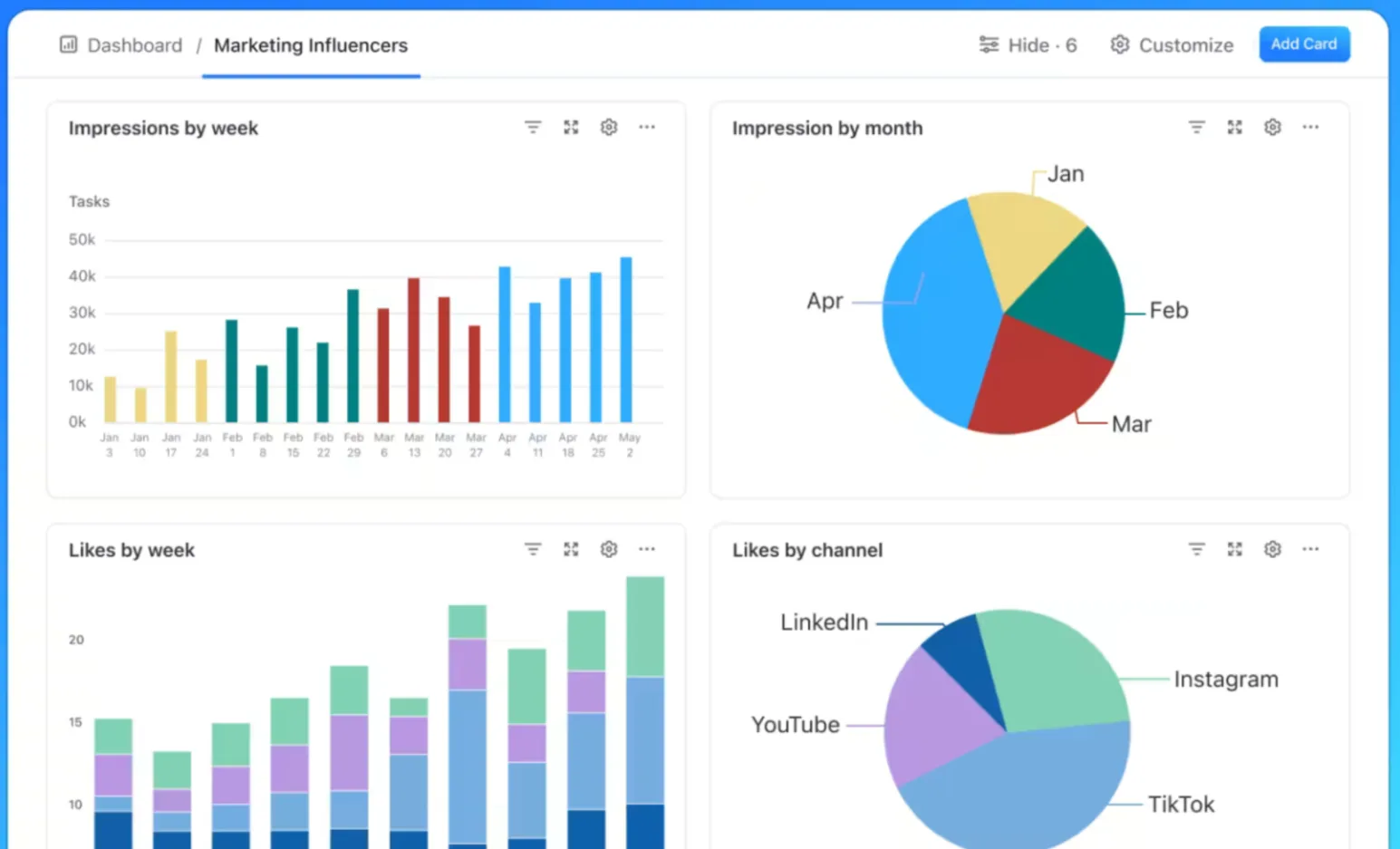Open the Customize menu
The height and width of the screenshot is (849, 1400).
click(x=1171, y=44)
